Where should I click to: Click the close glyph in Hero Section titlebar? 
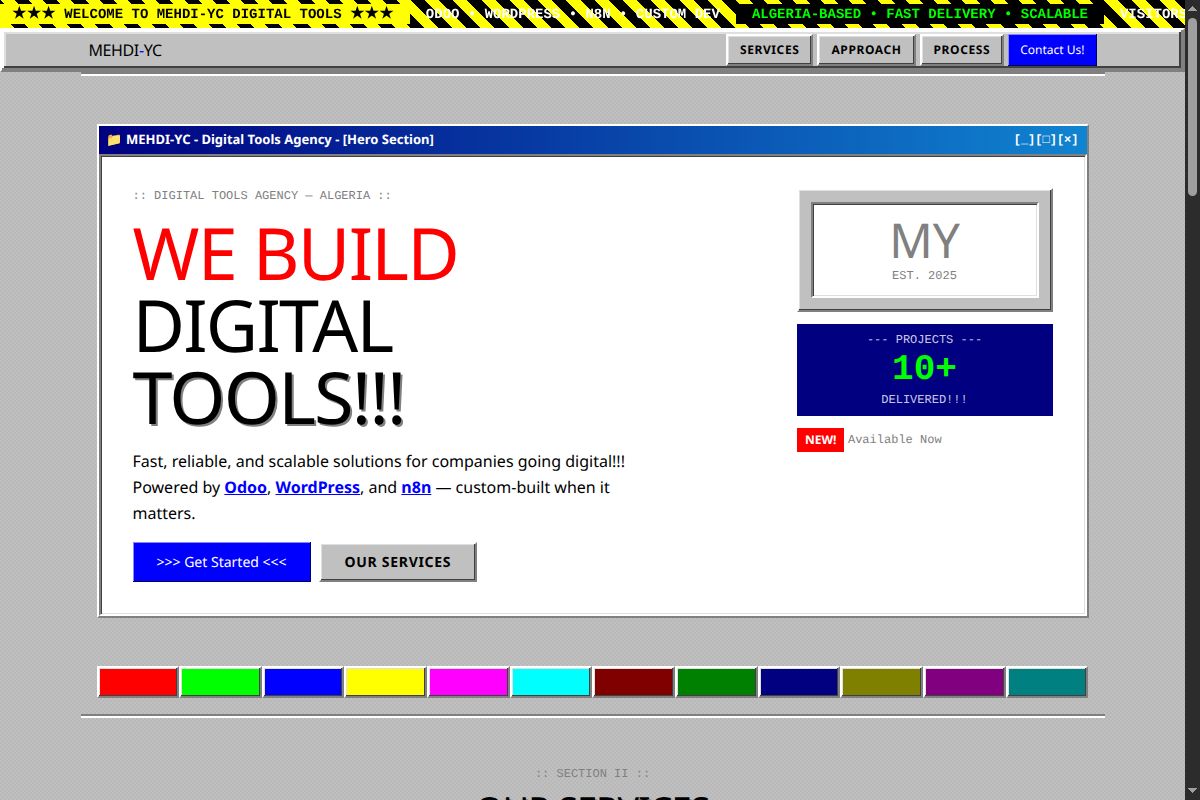coord(1068,140)
